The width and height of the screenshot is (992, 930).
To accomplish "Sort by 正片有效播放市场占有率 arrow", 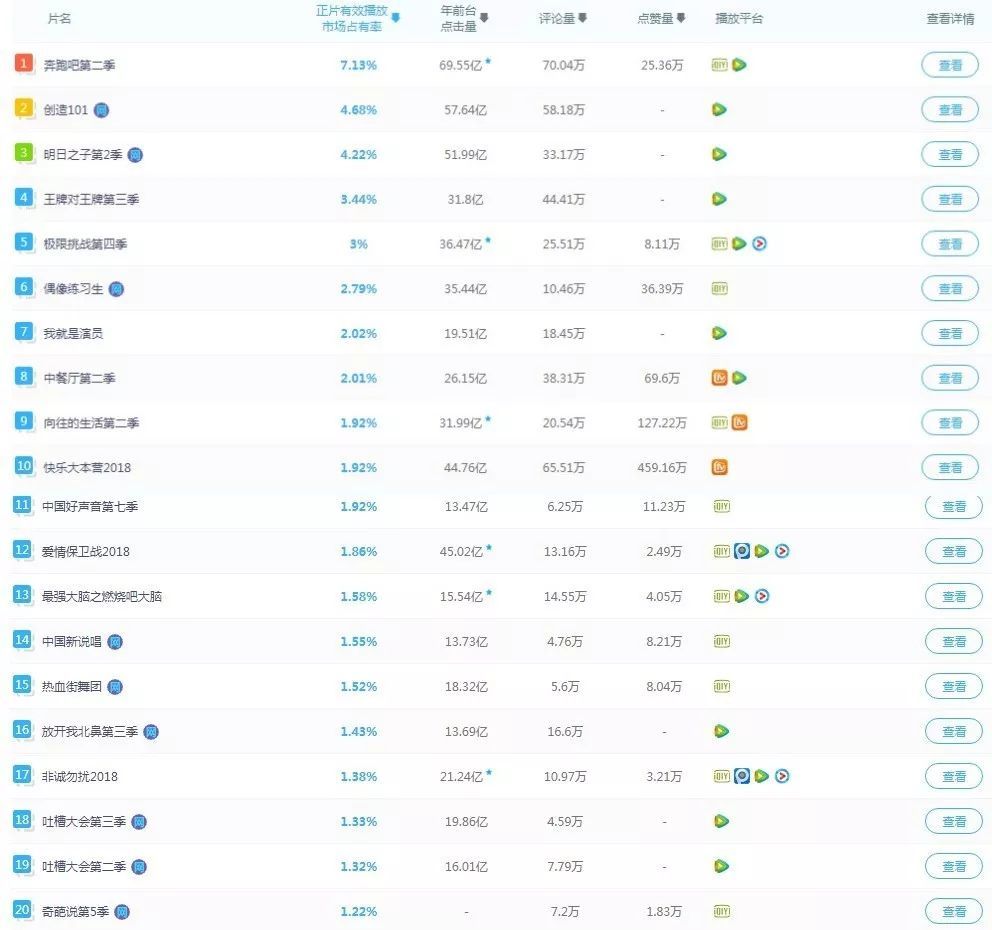I will (x=395, y=18).
